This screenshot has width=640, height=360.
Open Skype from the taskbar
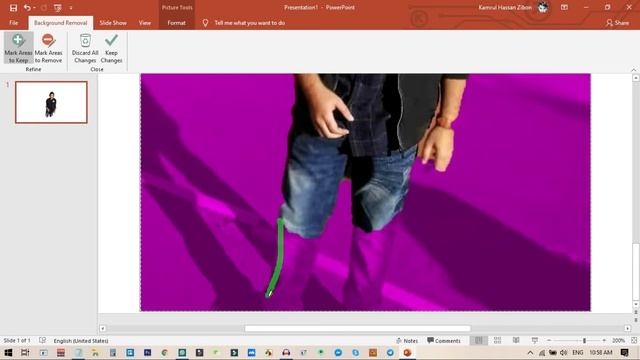pyautogui.click(x=356, y=353)
